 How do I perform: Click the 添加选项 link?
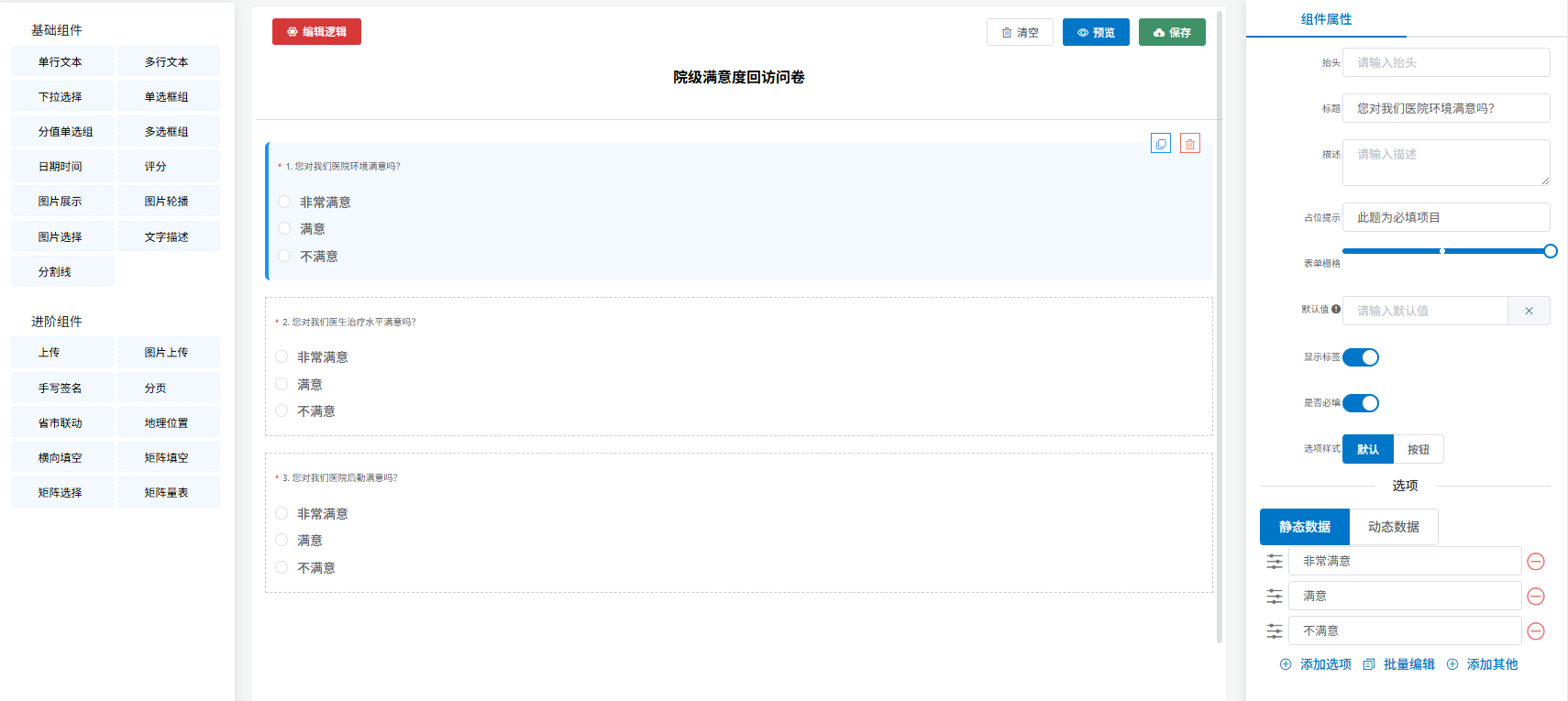click(x=1316, y=664)
